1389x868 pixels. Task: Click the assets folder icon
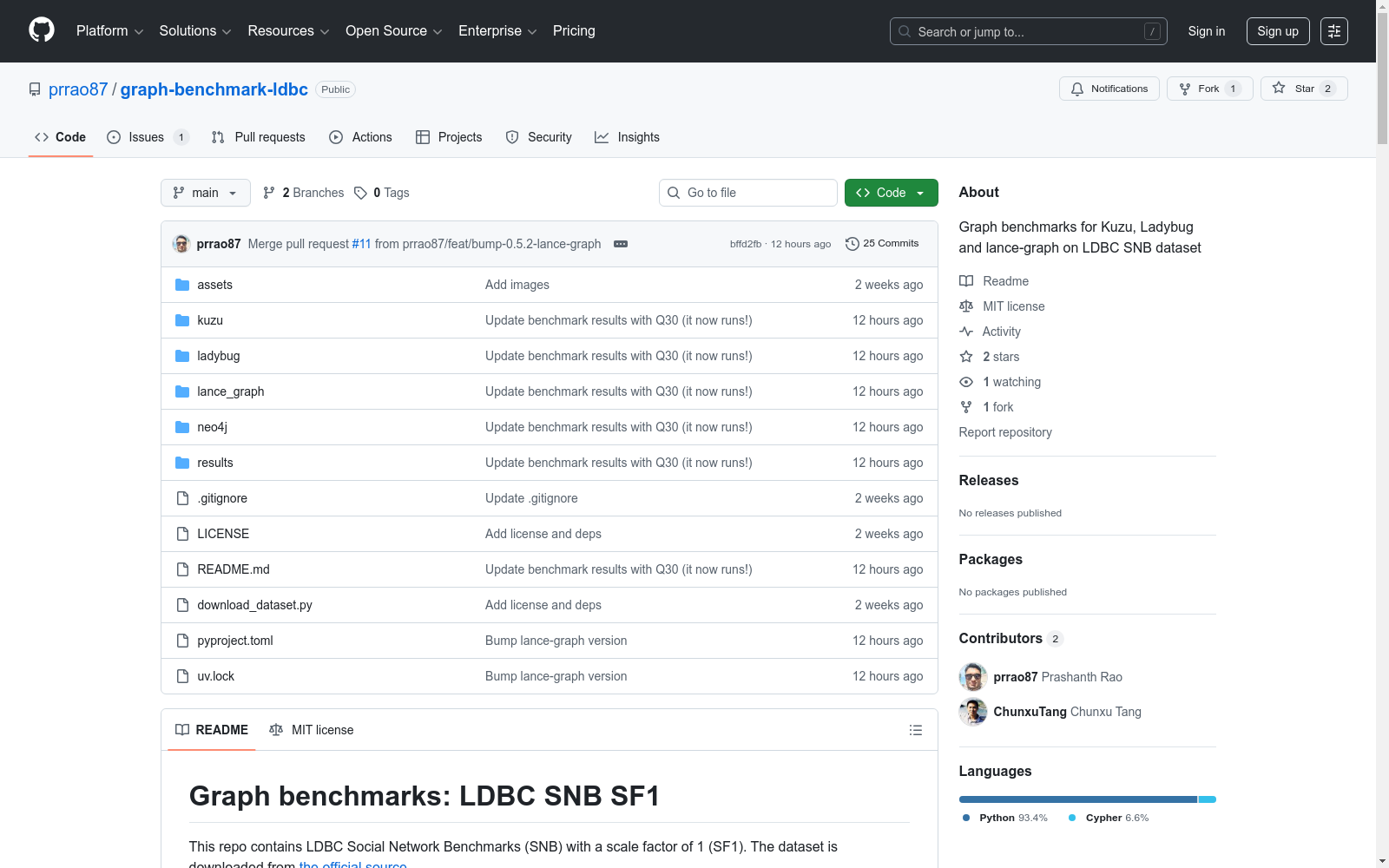[182, 285]
